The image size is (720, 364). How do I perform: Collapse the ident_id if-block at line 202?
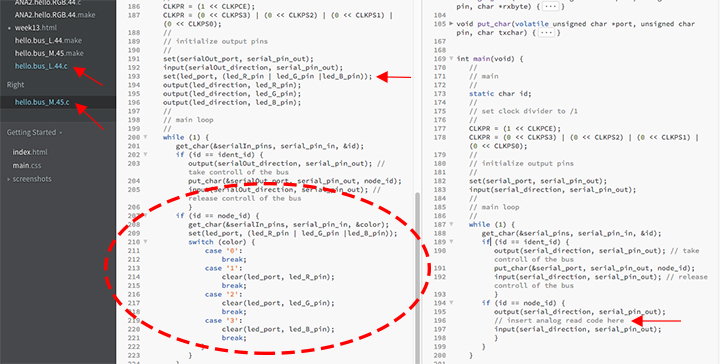coord(146,155)
